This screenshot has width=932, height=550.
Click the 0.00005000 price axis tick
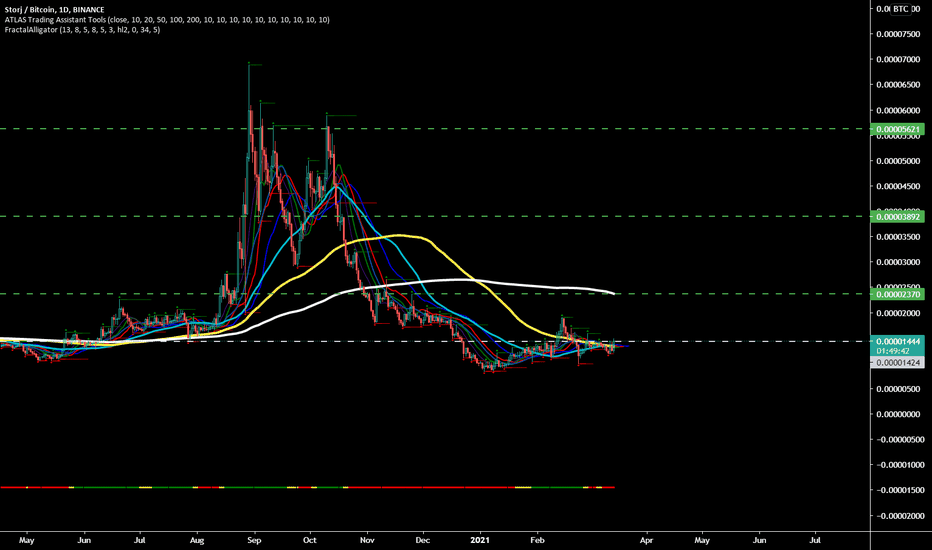click(898, 161)
